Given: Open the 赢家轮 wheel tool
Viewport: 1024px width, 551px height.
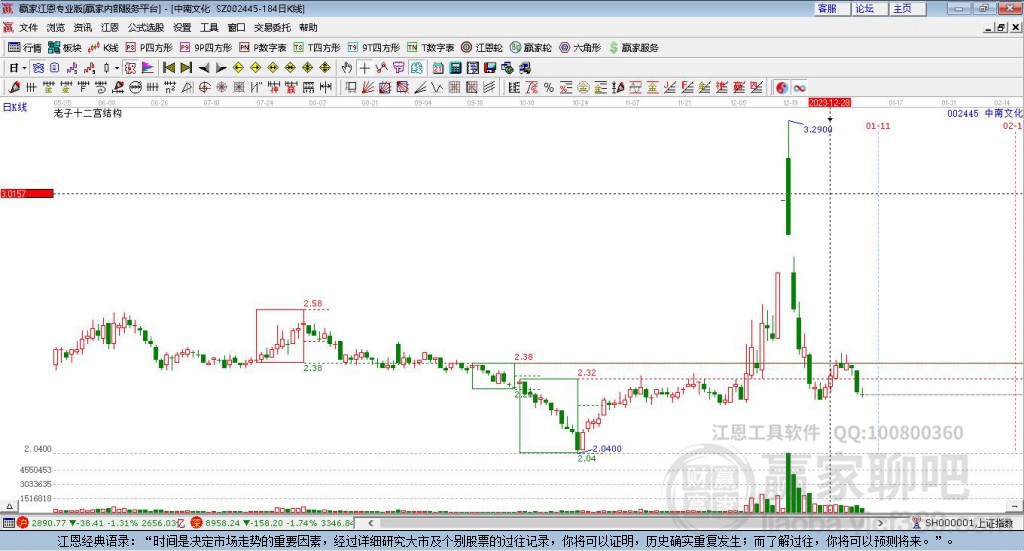Looking at the screenshot, I should (530, 48).
